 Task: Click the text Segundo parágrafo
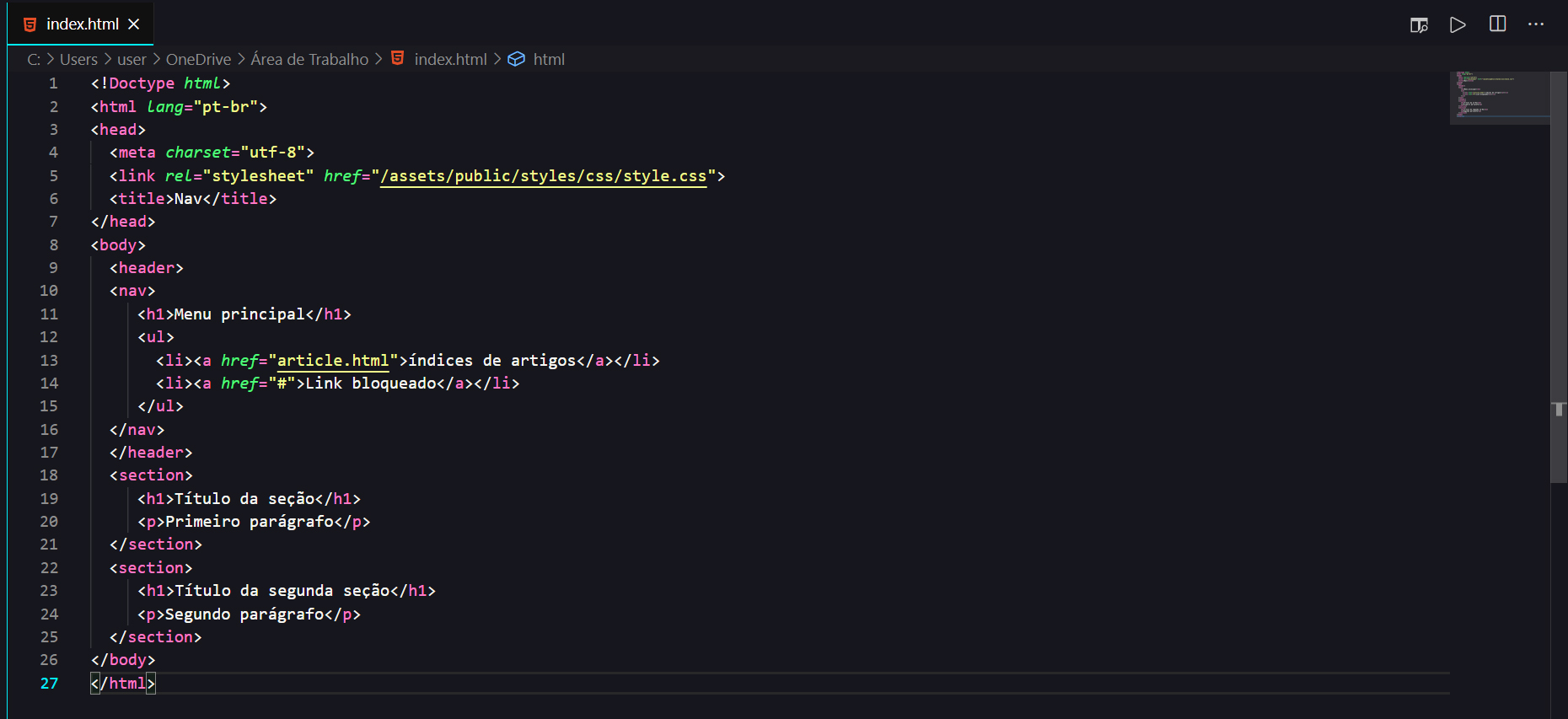pyautogui.click(x=244, y=614)
